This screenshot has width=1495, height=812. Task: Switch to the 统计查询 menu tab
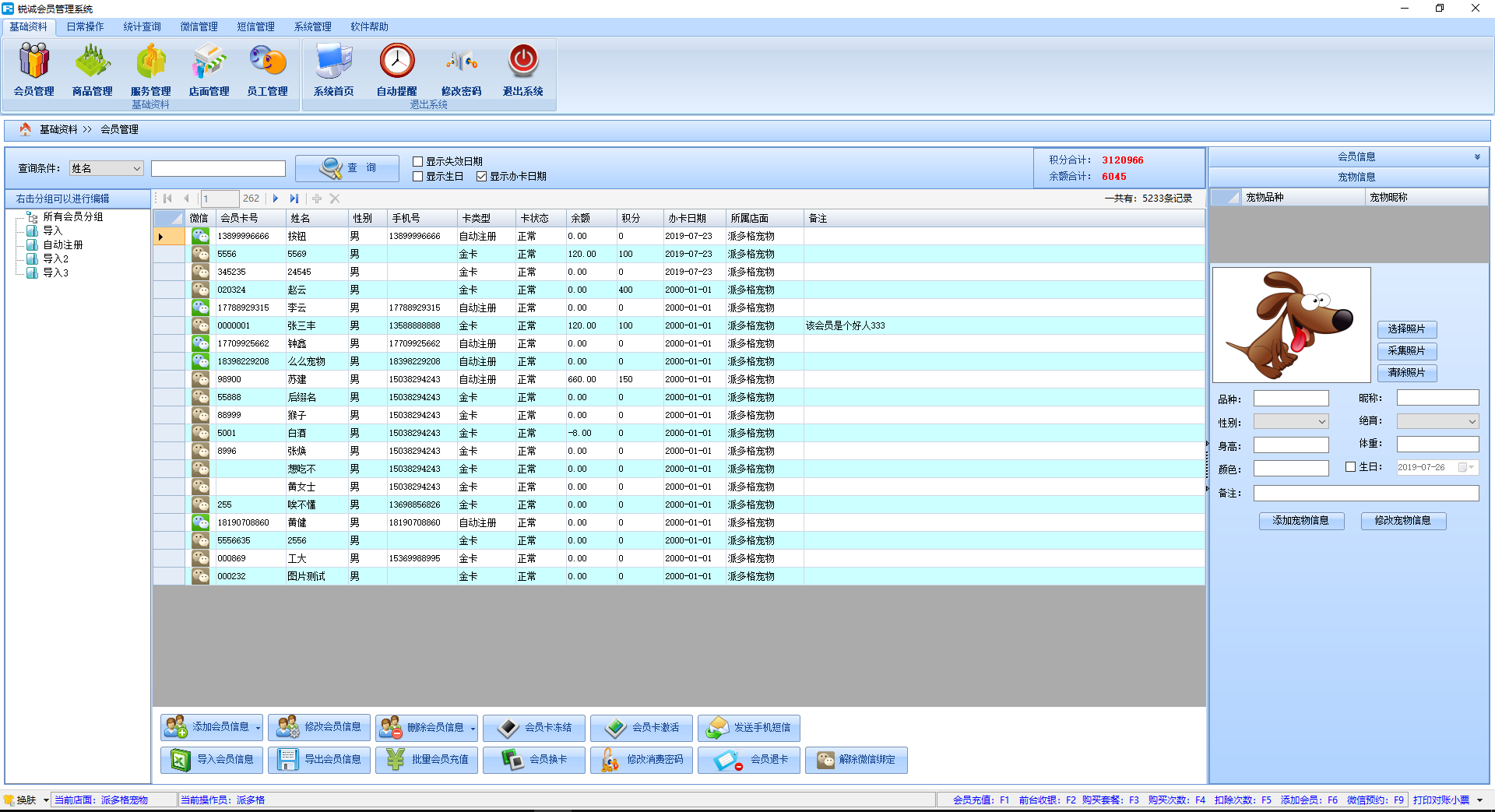click(x=142, y=26)
